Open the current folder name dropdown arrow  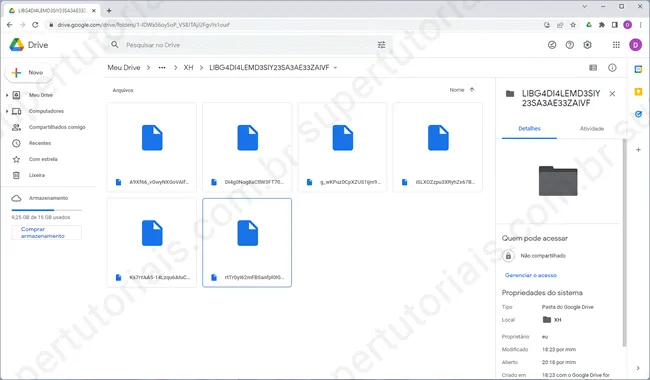(335, 68)
